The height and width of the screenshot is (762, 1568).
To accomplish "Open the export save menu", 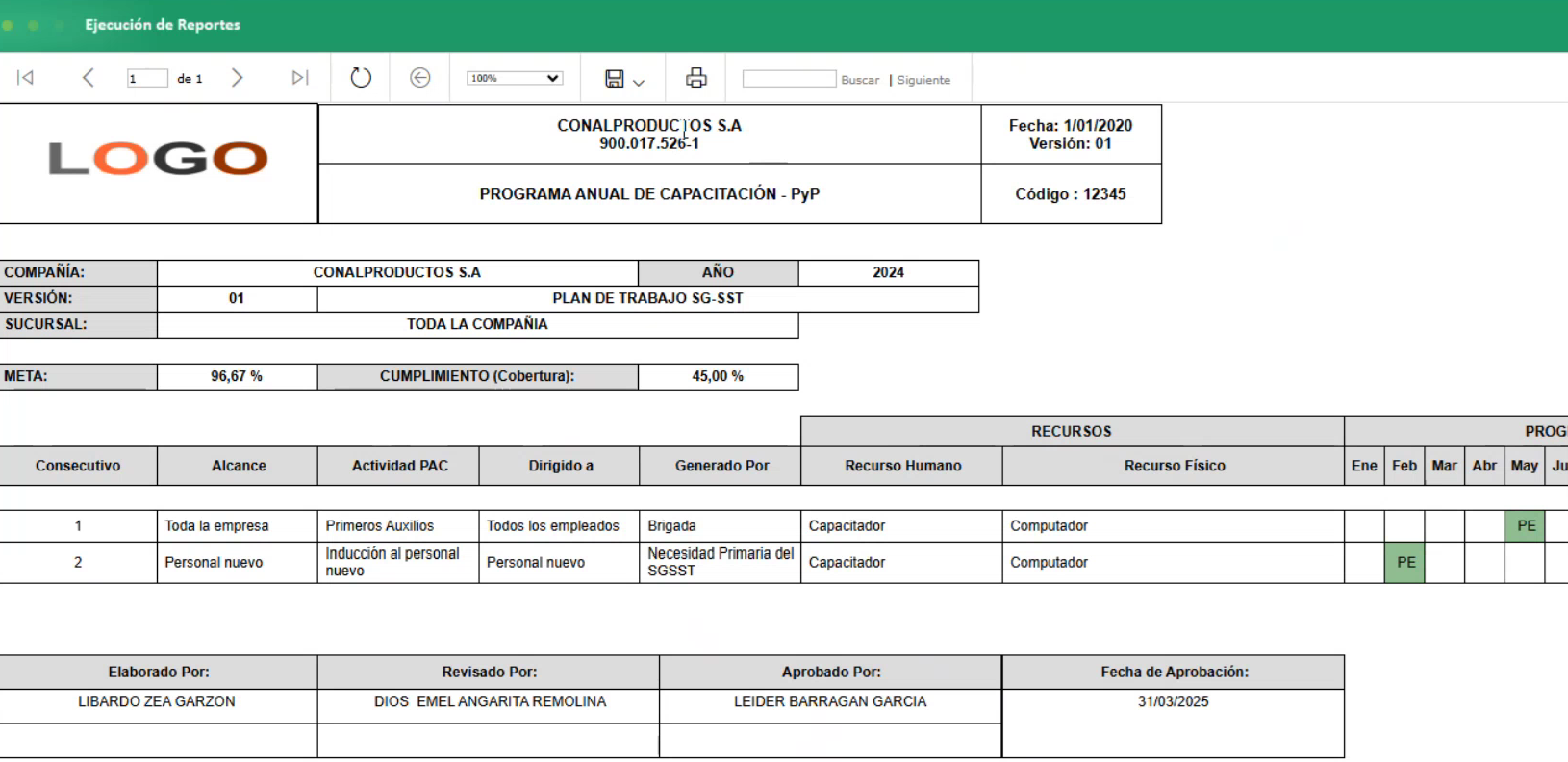I will [x=624, y=79].
